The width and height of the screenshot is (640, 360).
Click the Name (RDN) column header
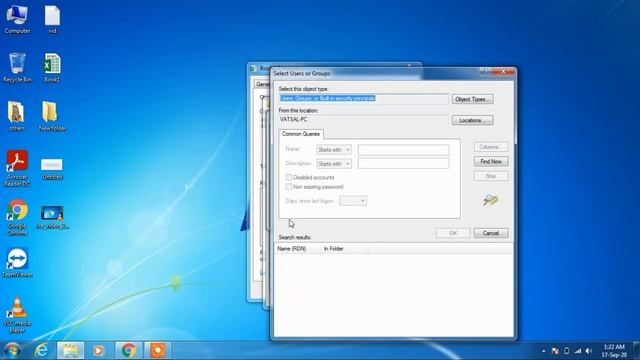click(x=298, y=249)
